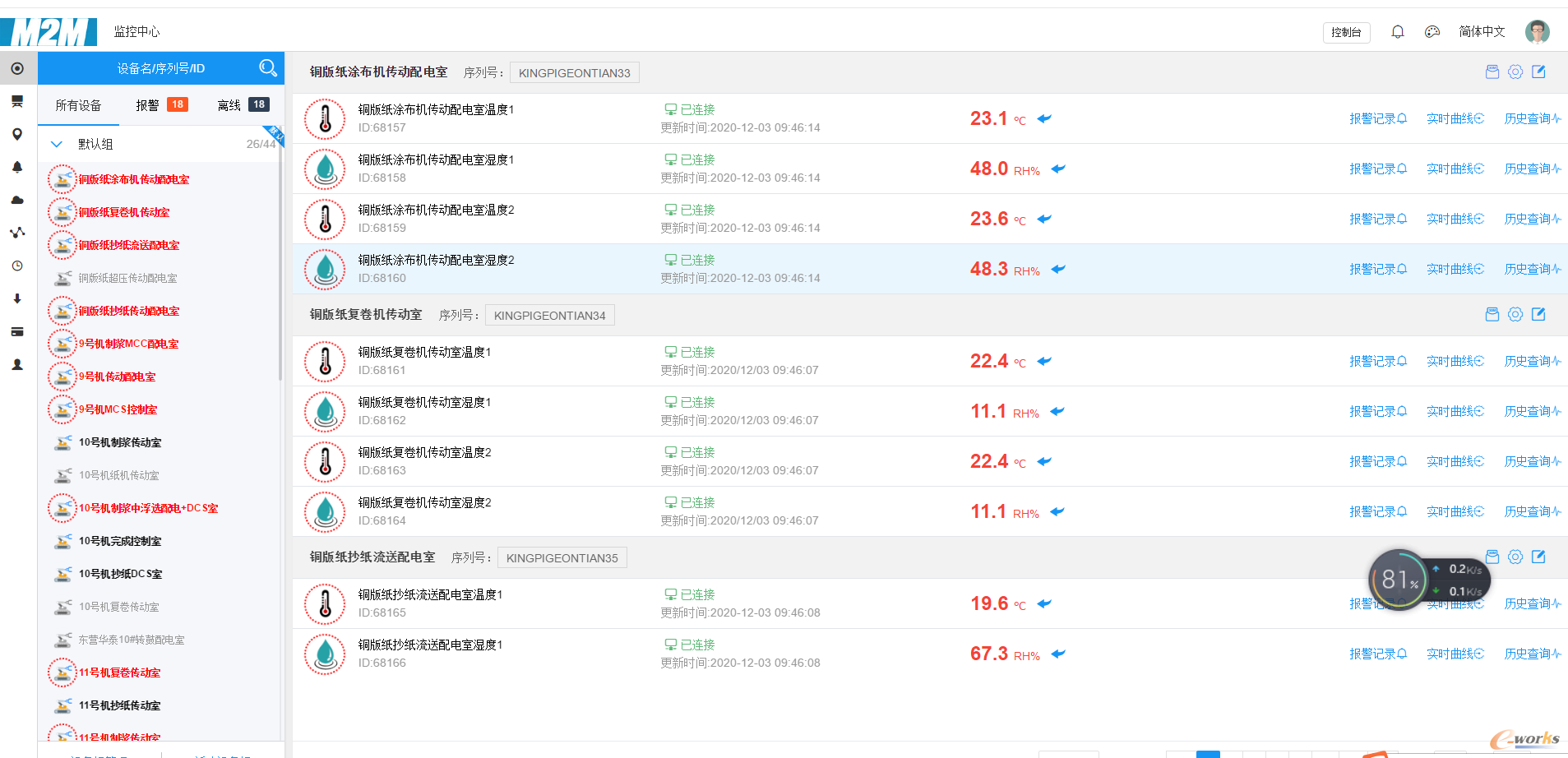Open the monitoring target icon in left sidebar
Image resolution: width=1568 pixels, height=758 pixels.
17,68
